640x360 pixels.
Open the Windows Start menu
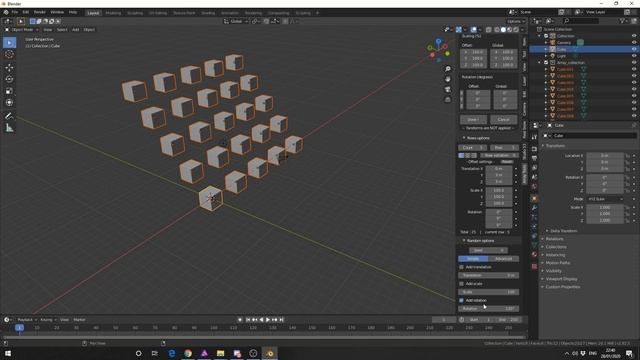(8, 353)
